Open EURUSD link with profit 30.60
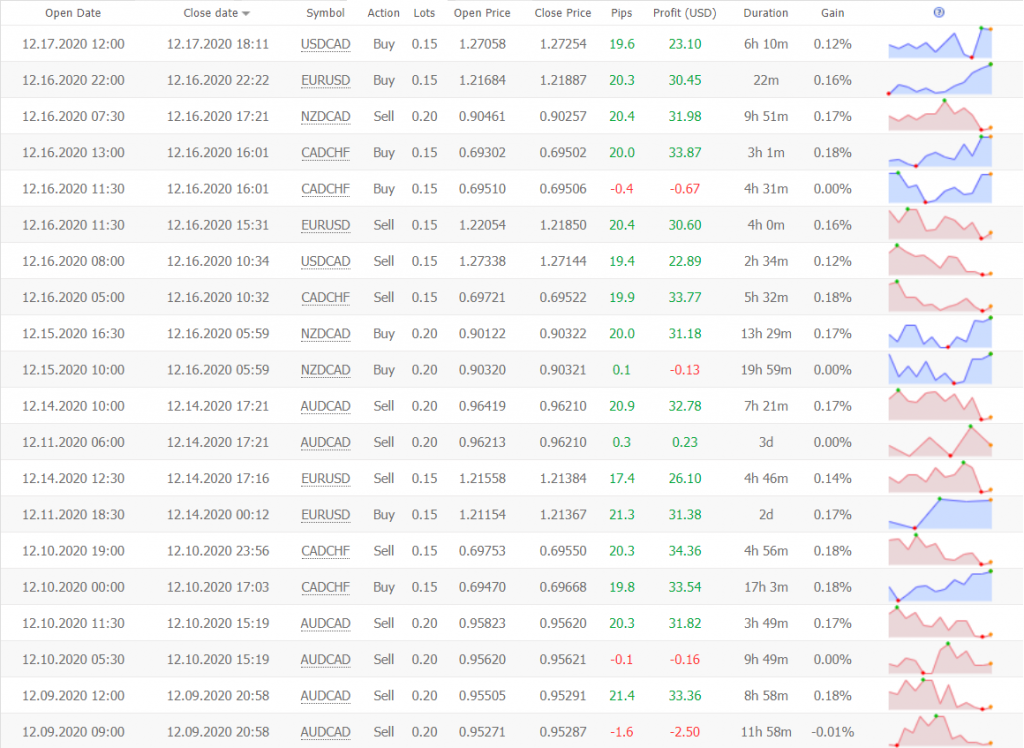Screen dimensions: 1024x748 tap(325, 225)
